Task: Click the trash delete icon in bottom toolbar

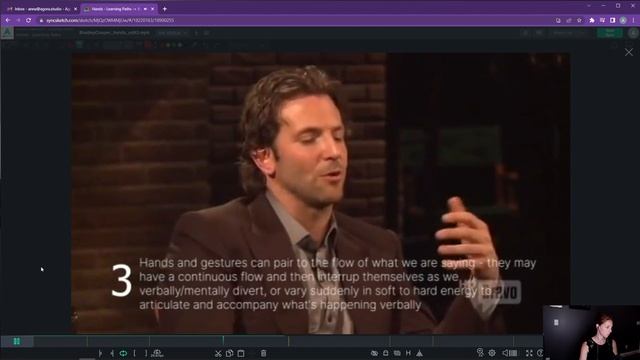Action: point(264,353)
